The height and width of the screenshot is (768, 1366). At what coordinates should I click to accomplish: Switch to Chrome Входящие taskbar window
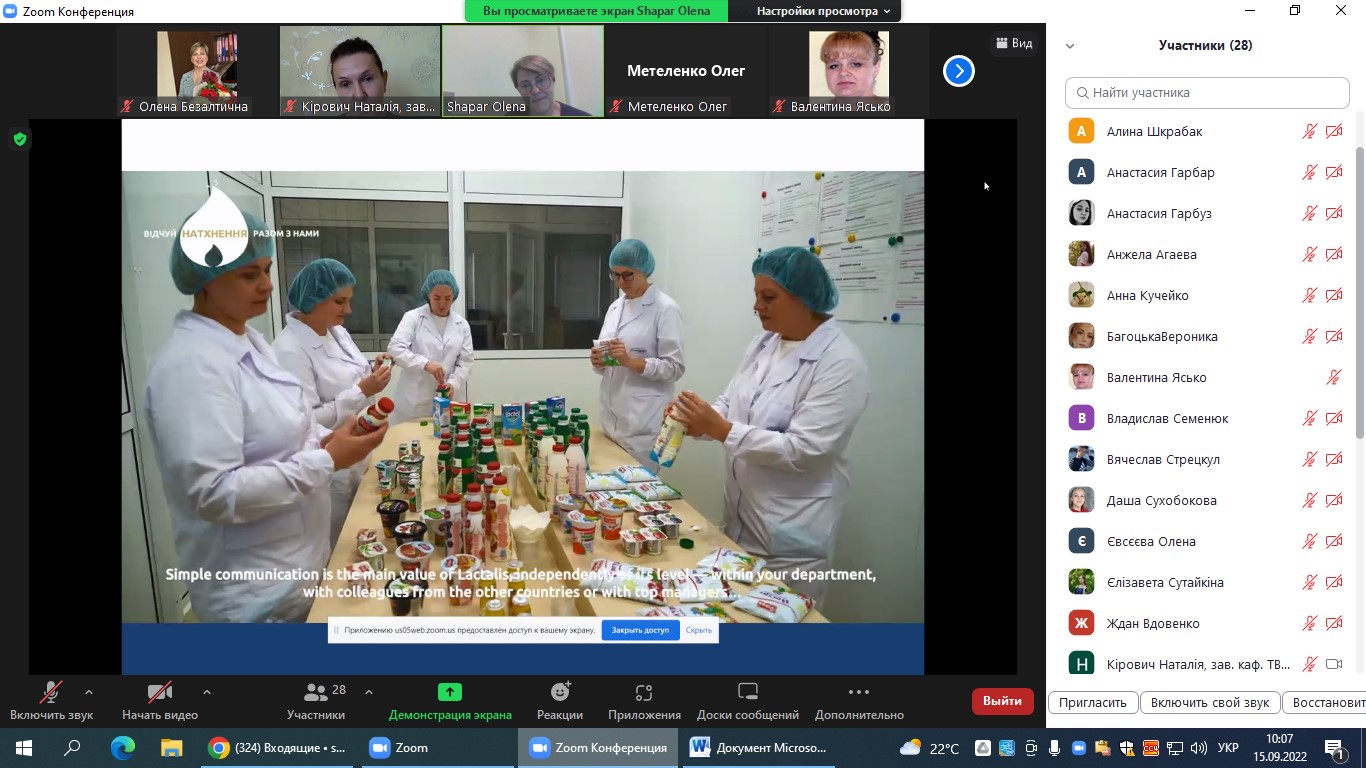tap(278, 748)
